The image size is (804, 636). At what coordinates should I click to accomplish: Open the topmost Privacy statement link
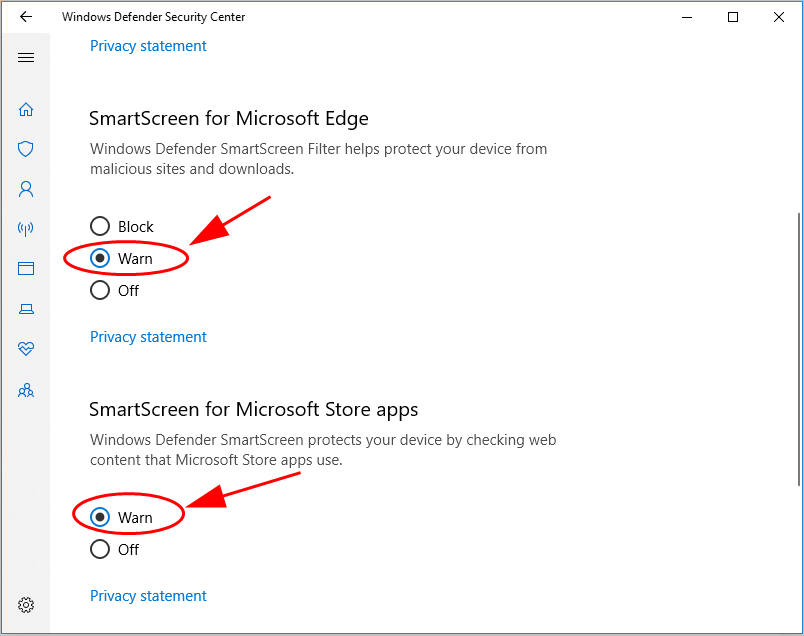tap(148, 46)
